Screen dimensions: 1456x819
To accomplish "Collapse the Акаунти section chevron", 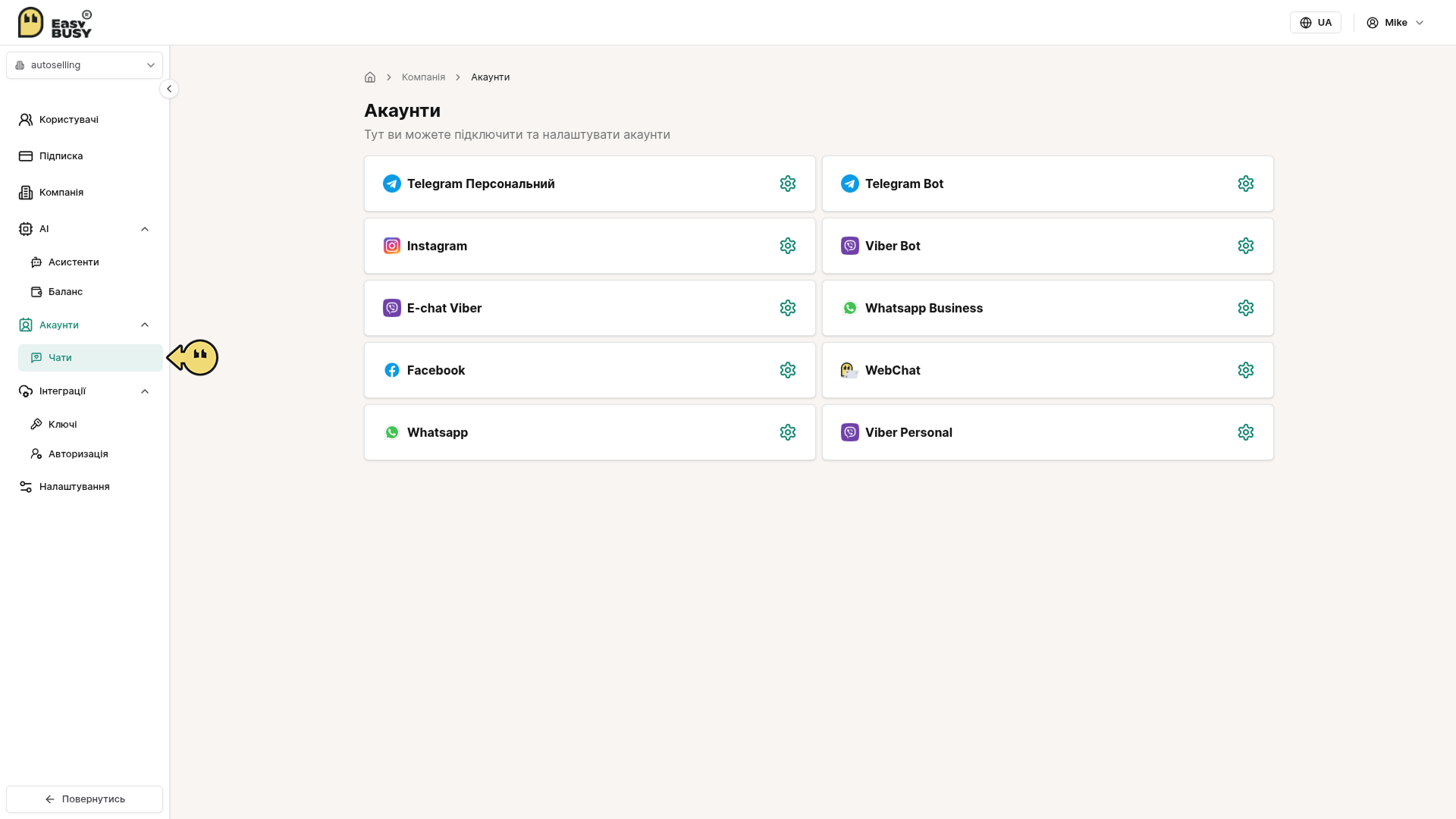I will coord(145,325).
